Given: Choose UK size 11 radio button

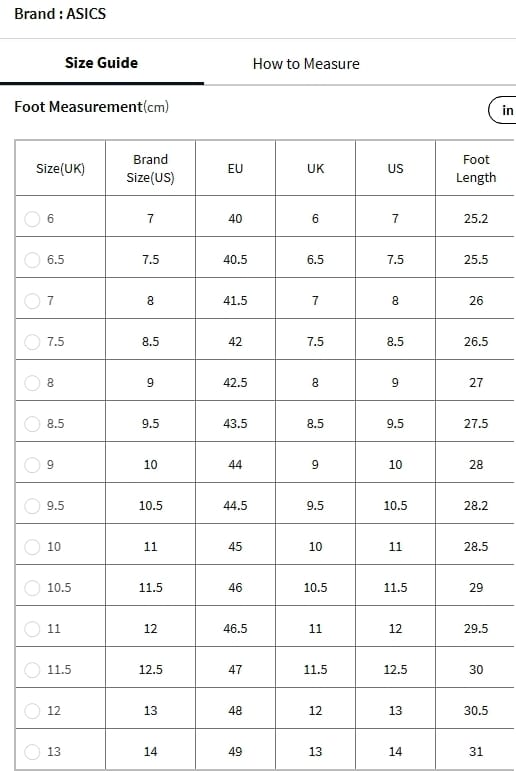Looking at the screenshot, I should pyautogui.click(x=32, y=628).
